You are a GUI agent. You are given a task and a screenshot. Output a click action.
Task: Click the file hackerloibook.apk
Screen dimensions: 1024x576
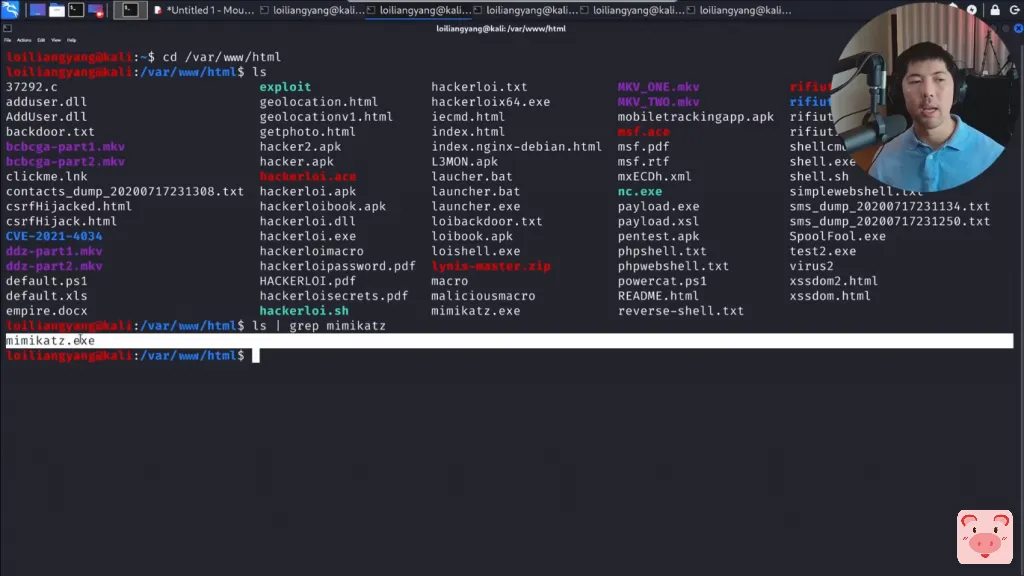pos(323,206)
